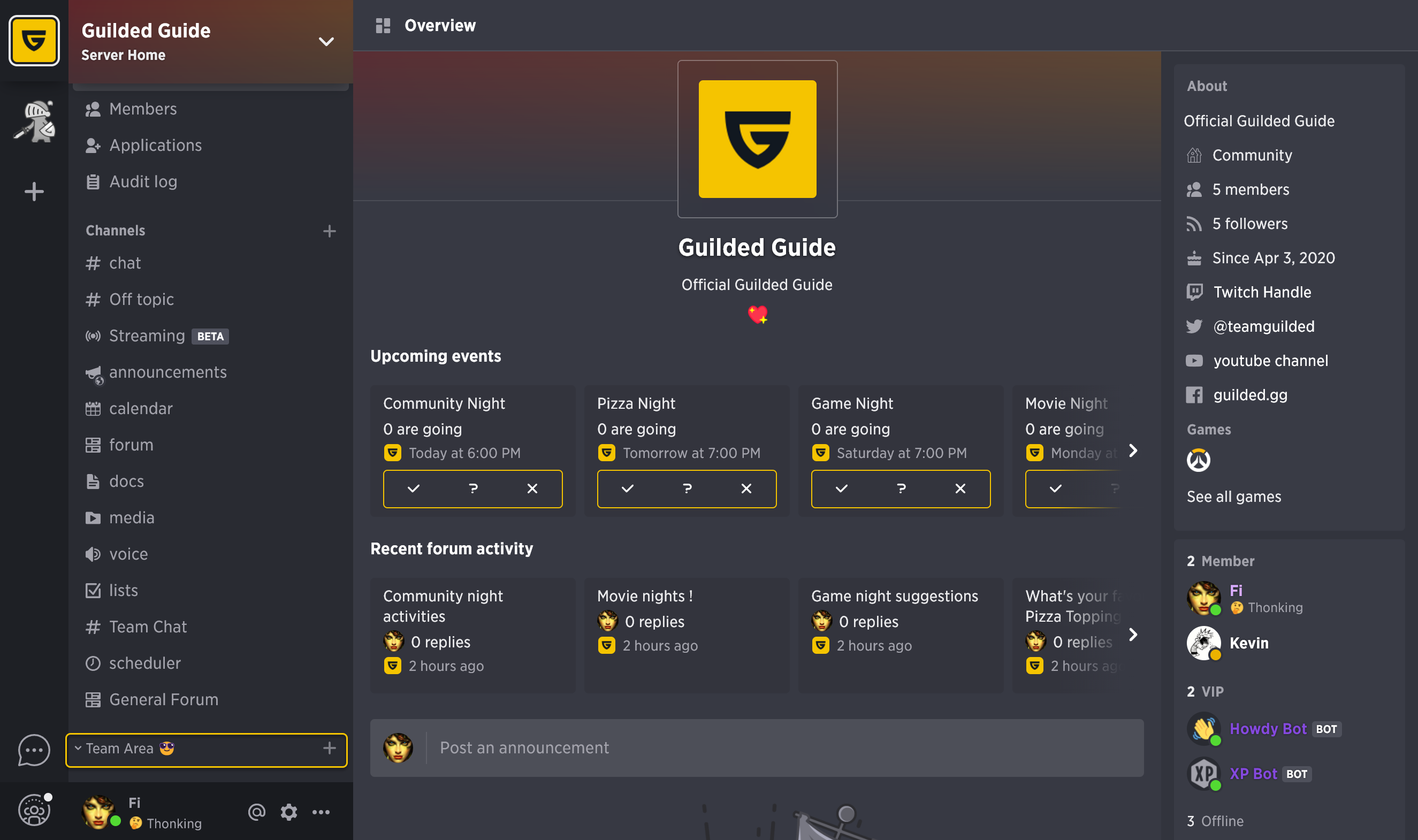Show next upcoming events with arrow

1133,450
